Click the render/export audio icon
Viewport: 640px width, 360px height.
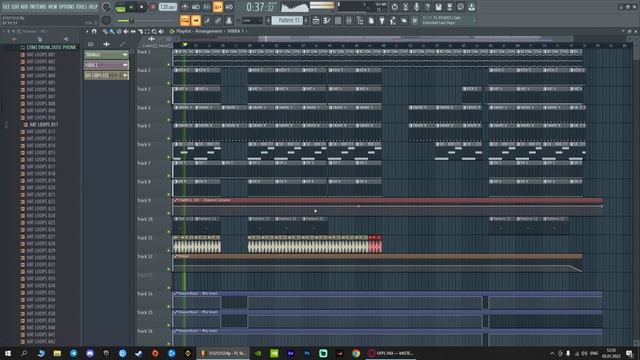[449, 7]
